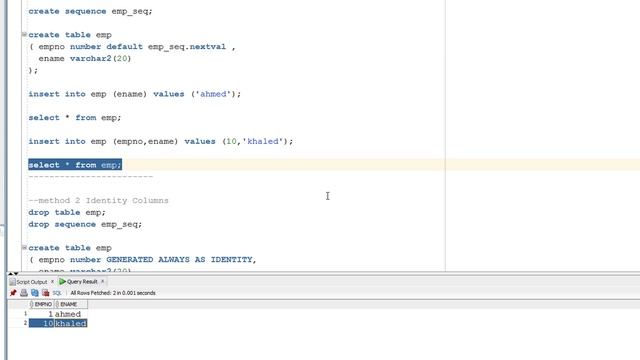Click 'All Rows Fetched: 2 in 0.001 seconds' status
640x360 pixels.
click(113, 293)
